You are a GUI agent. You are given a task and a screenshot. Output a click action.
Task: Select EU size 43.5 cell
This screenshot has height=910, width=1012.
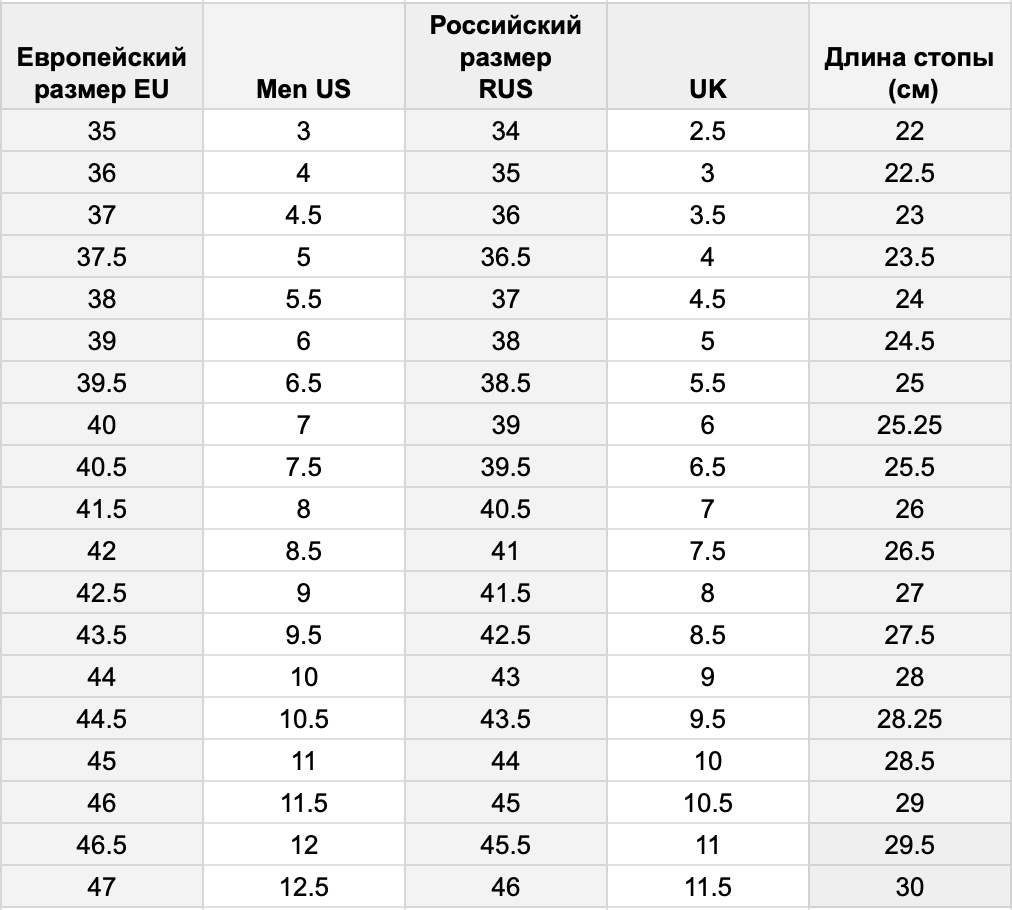point(102,634)
